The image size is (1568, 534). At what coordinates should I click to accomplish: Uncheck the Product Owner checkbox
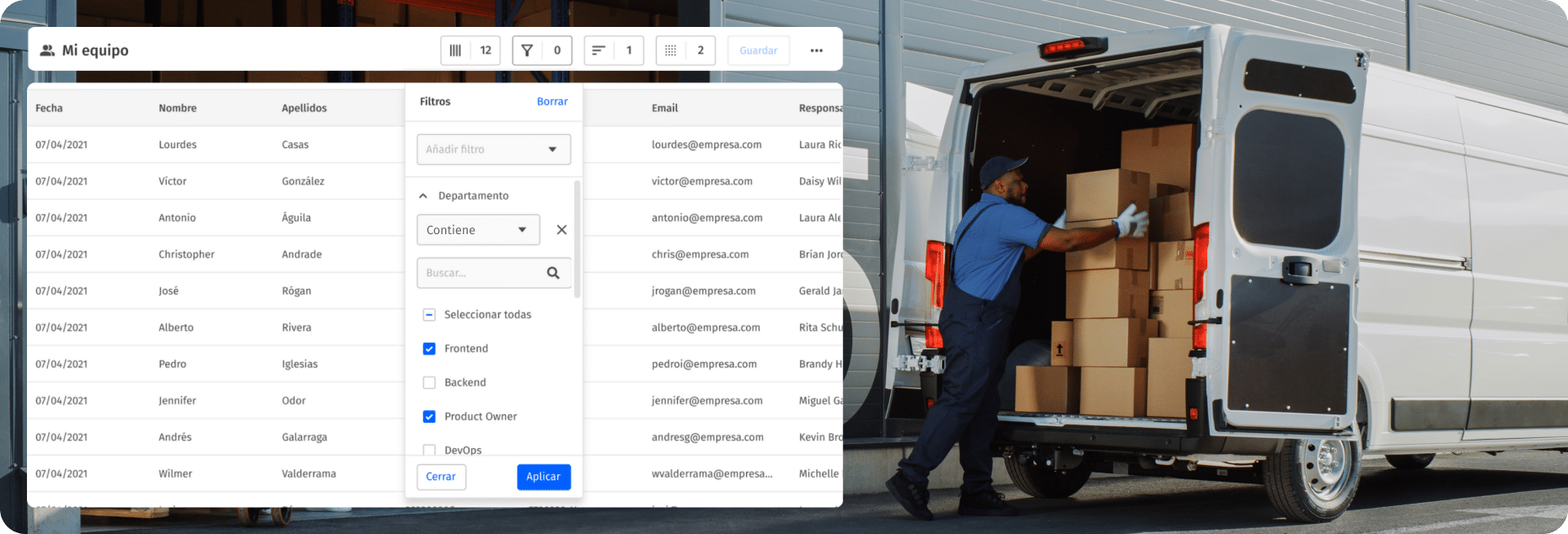[x=429, y=416]
